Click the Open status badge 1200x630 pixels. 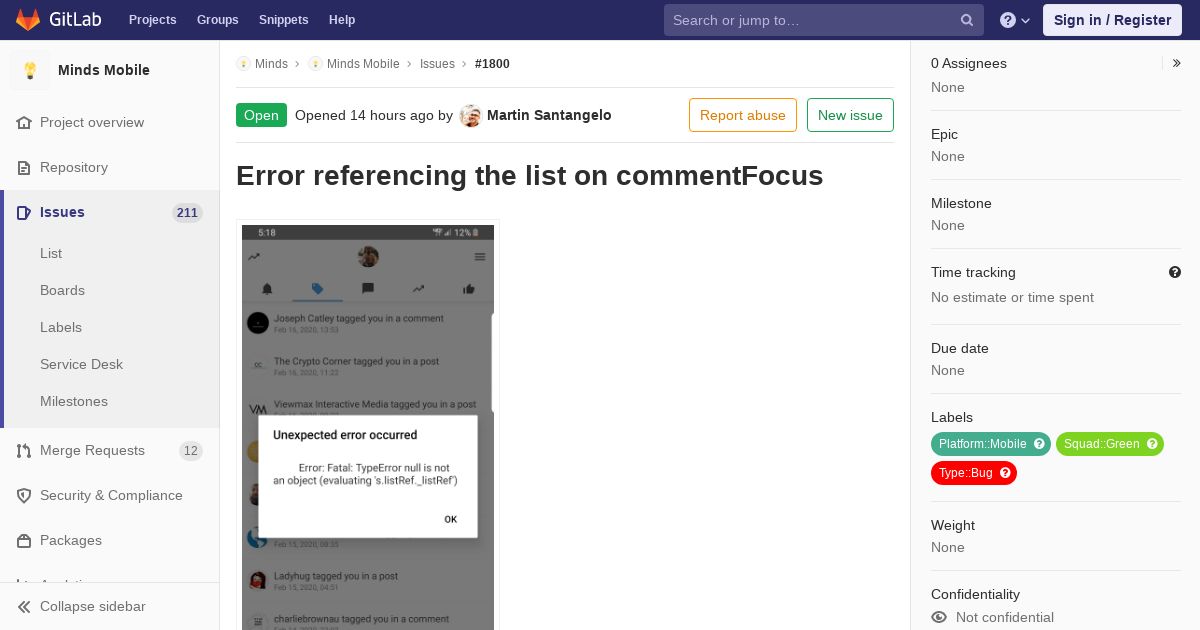pos(261,115)
